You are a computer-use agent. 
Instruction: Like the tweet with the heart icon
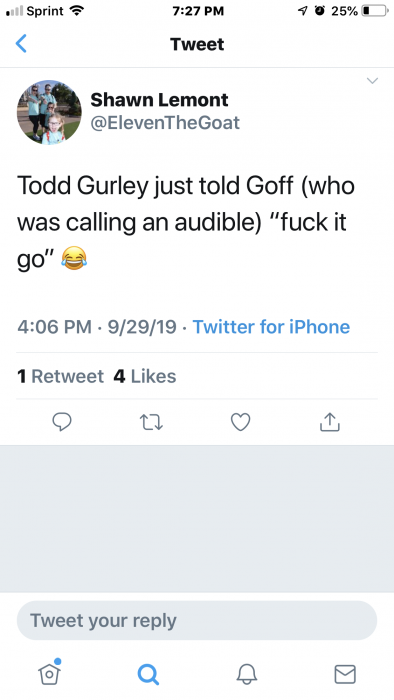pos(241,422)
